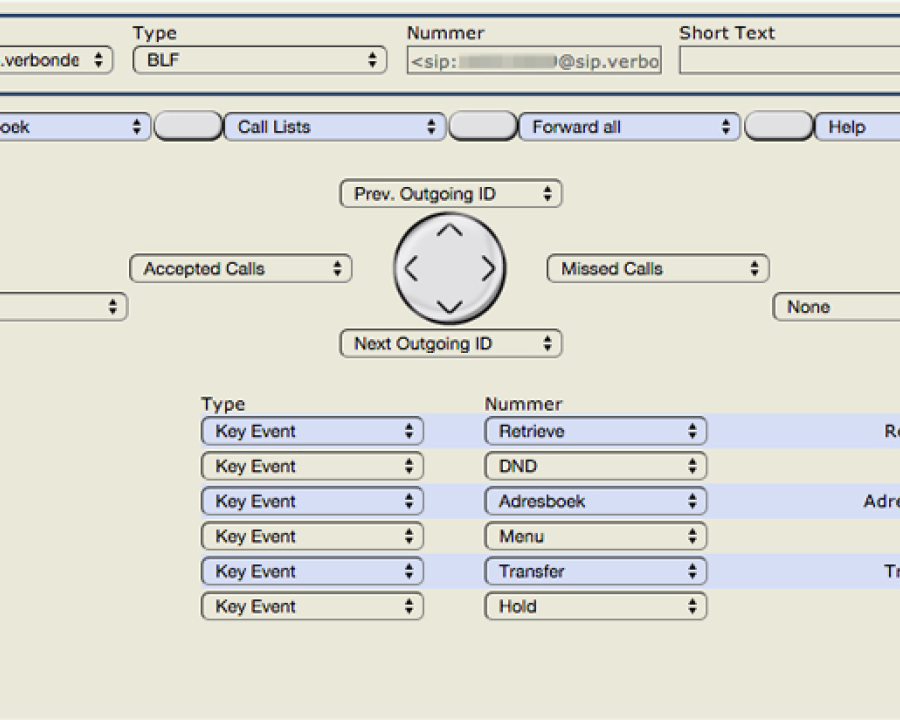
Task: Open the Retrieve number dropdown
Action: coord(596,432)
